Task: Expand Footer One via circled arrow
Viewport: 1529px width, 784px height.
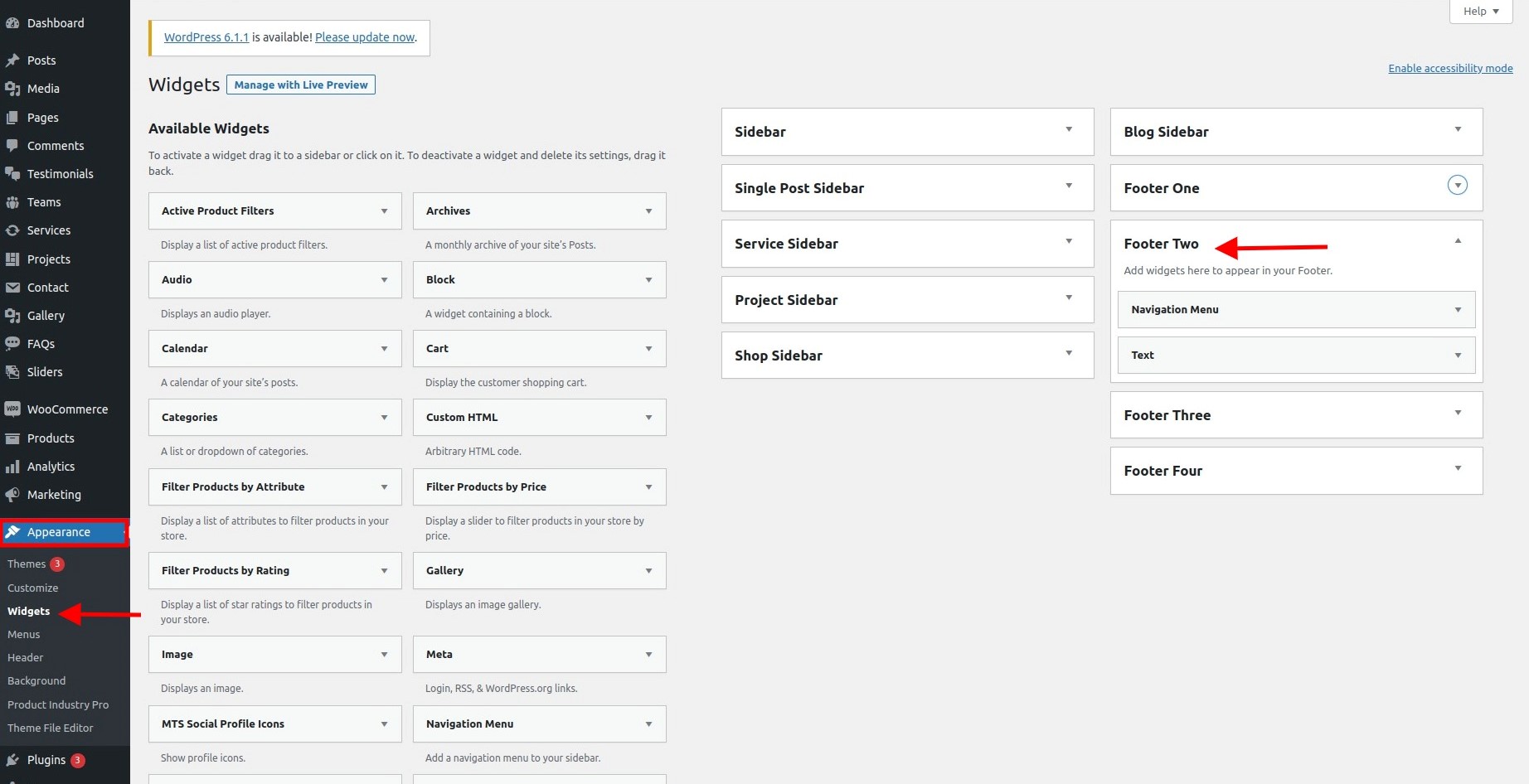Action: [x=1457, y=185]
